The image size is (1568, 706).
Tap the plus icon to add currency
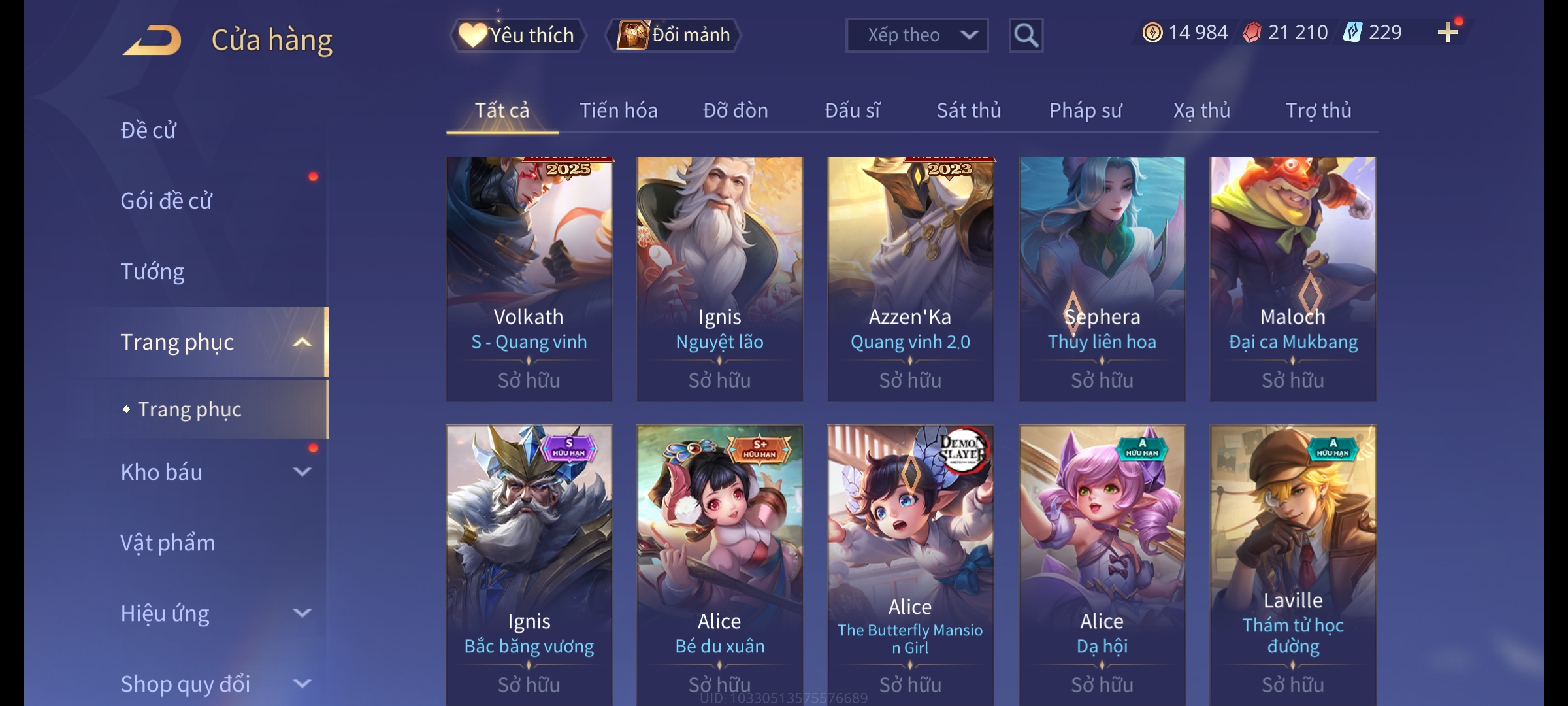[x=1448, y=33]
